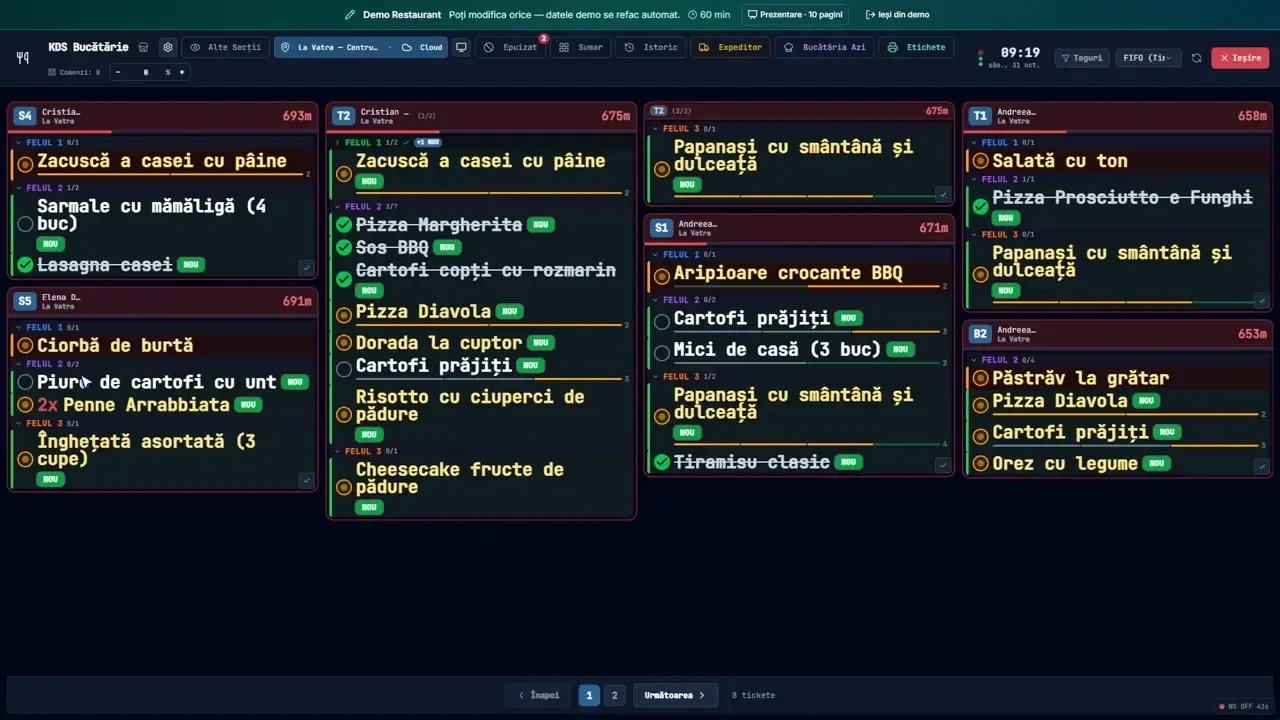Open the monitor display icon button
This screenshot has height=720, width=1280.
click(461, 47)
